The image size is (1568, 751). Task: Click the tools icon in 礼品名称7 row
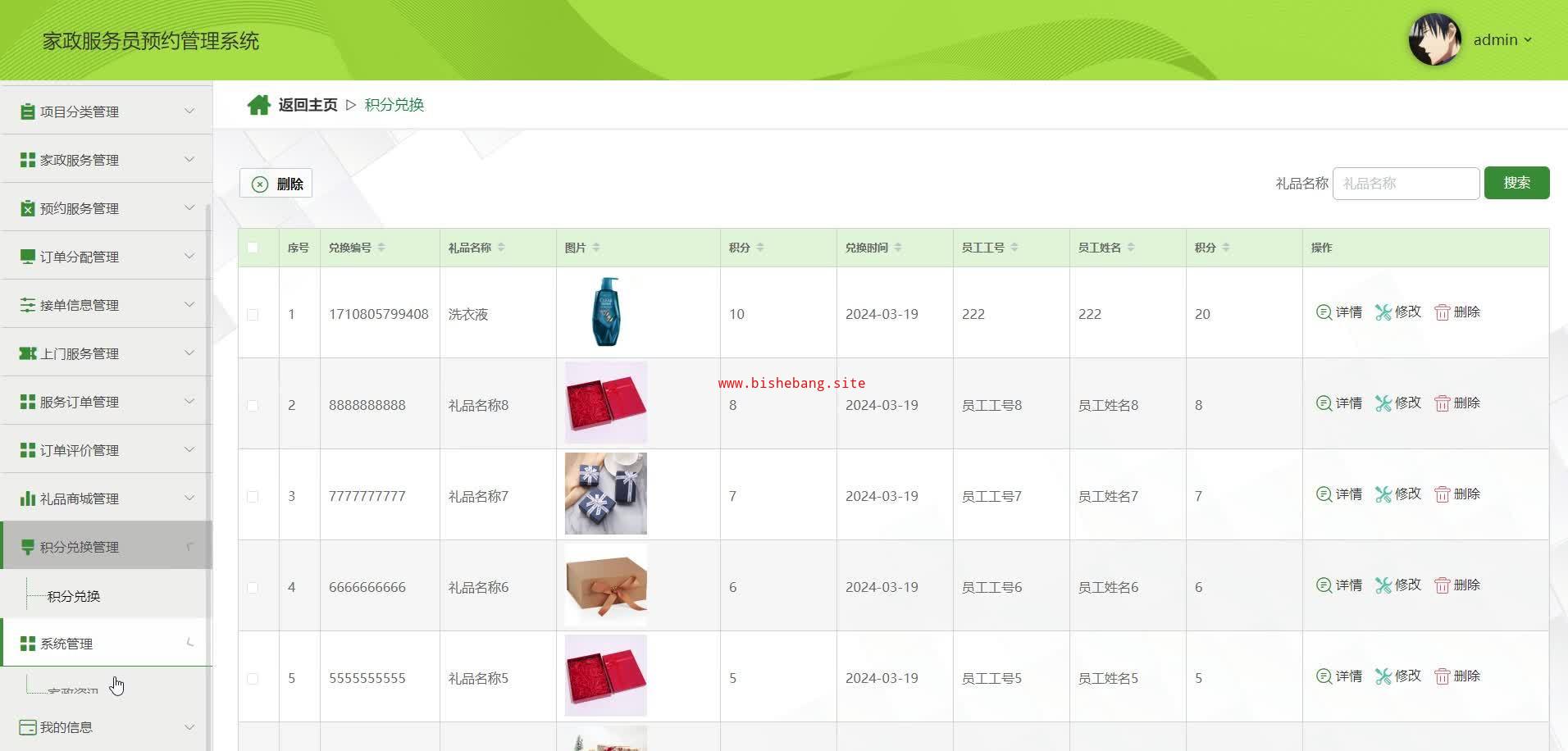coord(1383,494)
